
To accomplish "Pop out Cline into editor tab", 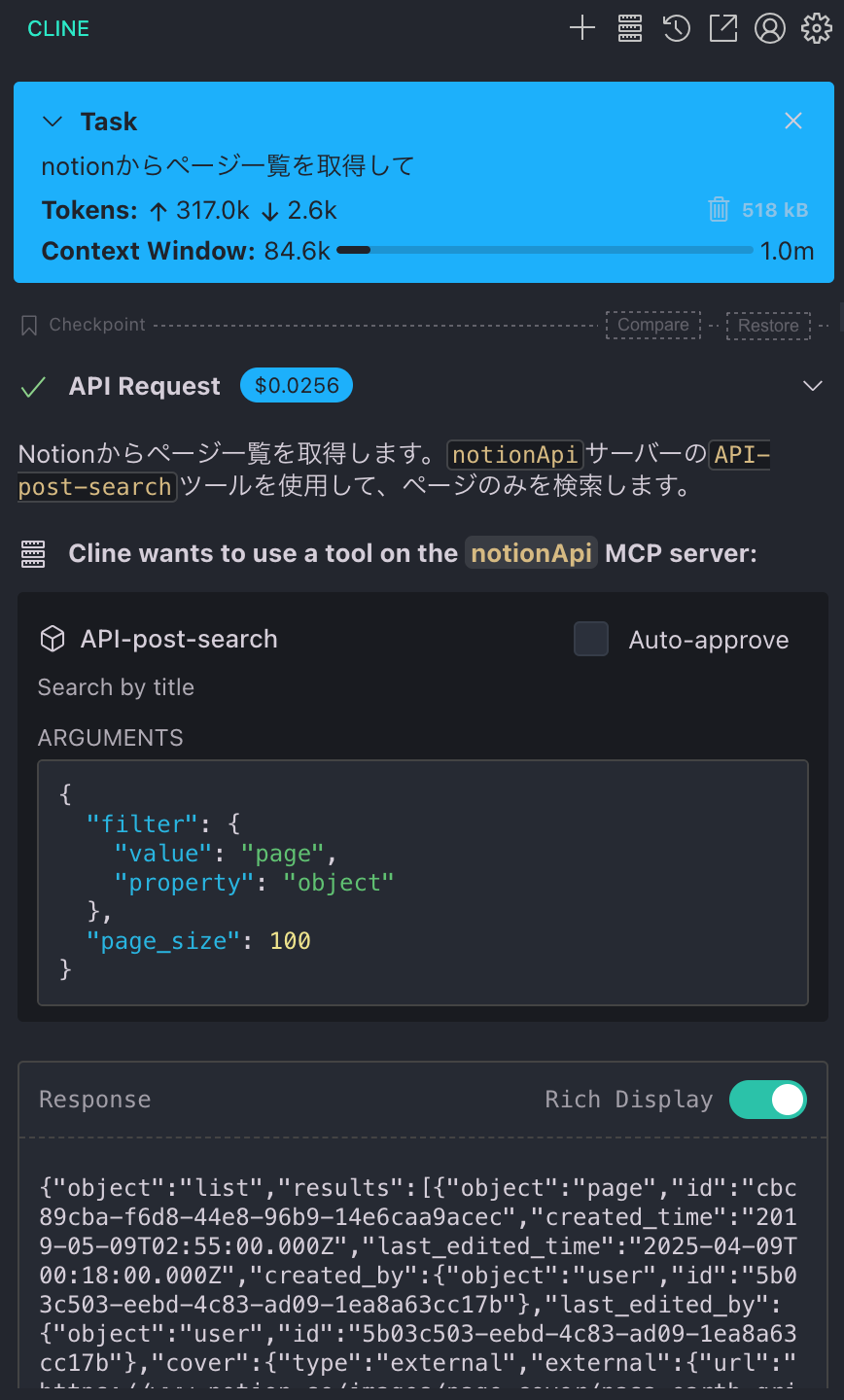I will (x=723, y=28).
